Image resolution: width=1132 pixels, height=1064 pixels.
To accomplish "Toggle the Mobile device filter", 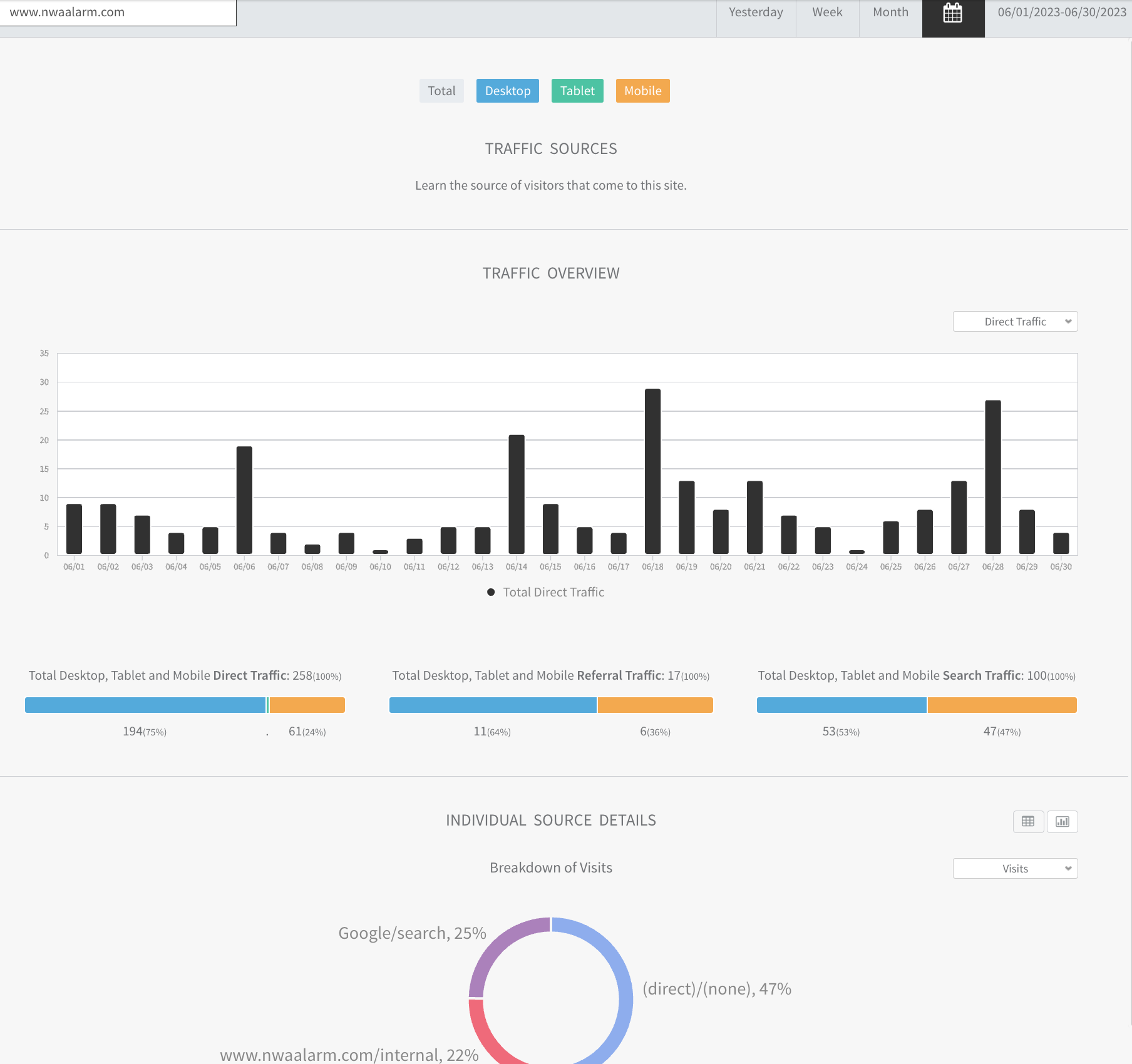I will point(643,91).
